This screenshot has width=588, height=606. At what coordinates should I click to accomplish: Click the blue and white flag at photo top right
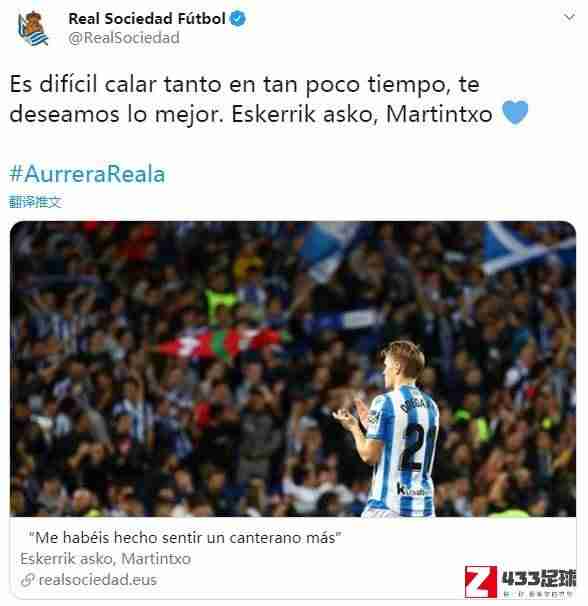click(528, 245)
